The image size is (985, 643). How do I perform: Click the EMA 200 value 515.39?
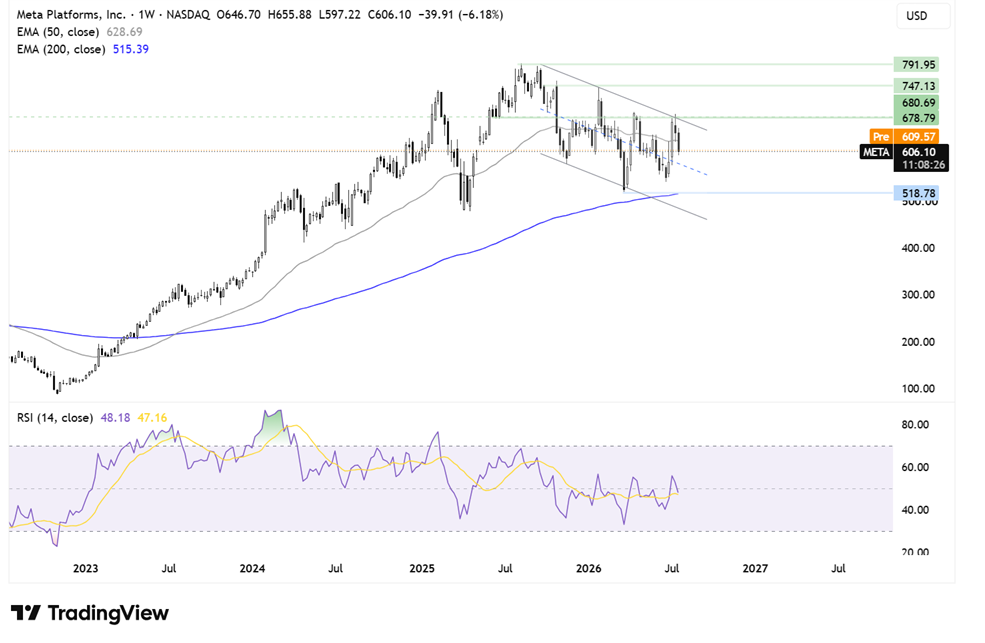[131, 49]
